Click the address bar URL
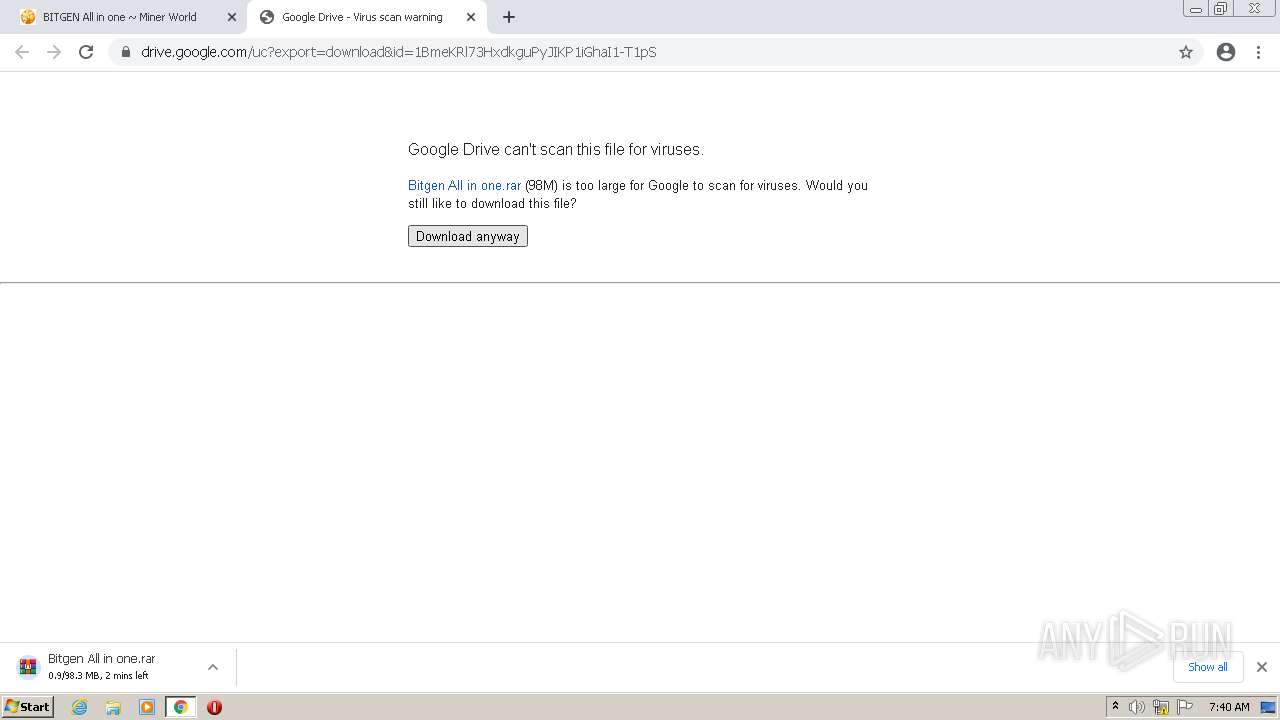 pyautogui.click(x=399, y=52)
